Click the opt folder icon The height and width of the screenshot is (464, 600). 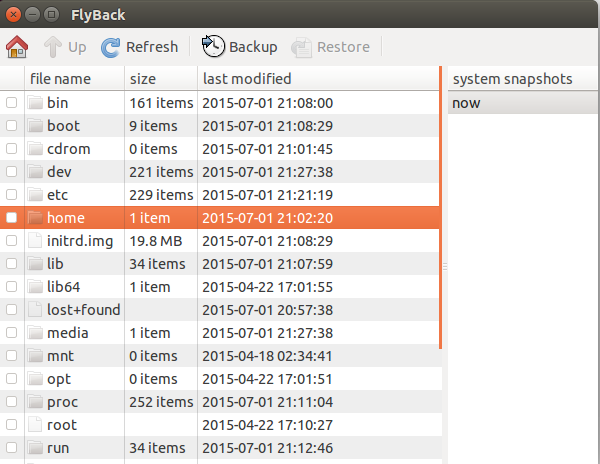[35, 379]
